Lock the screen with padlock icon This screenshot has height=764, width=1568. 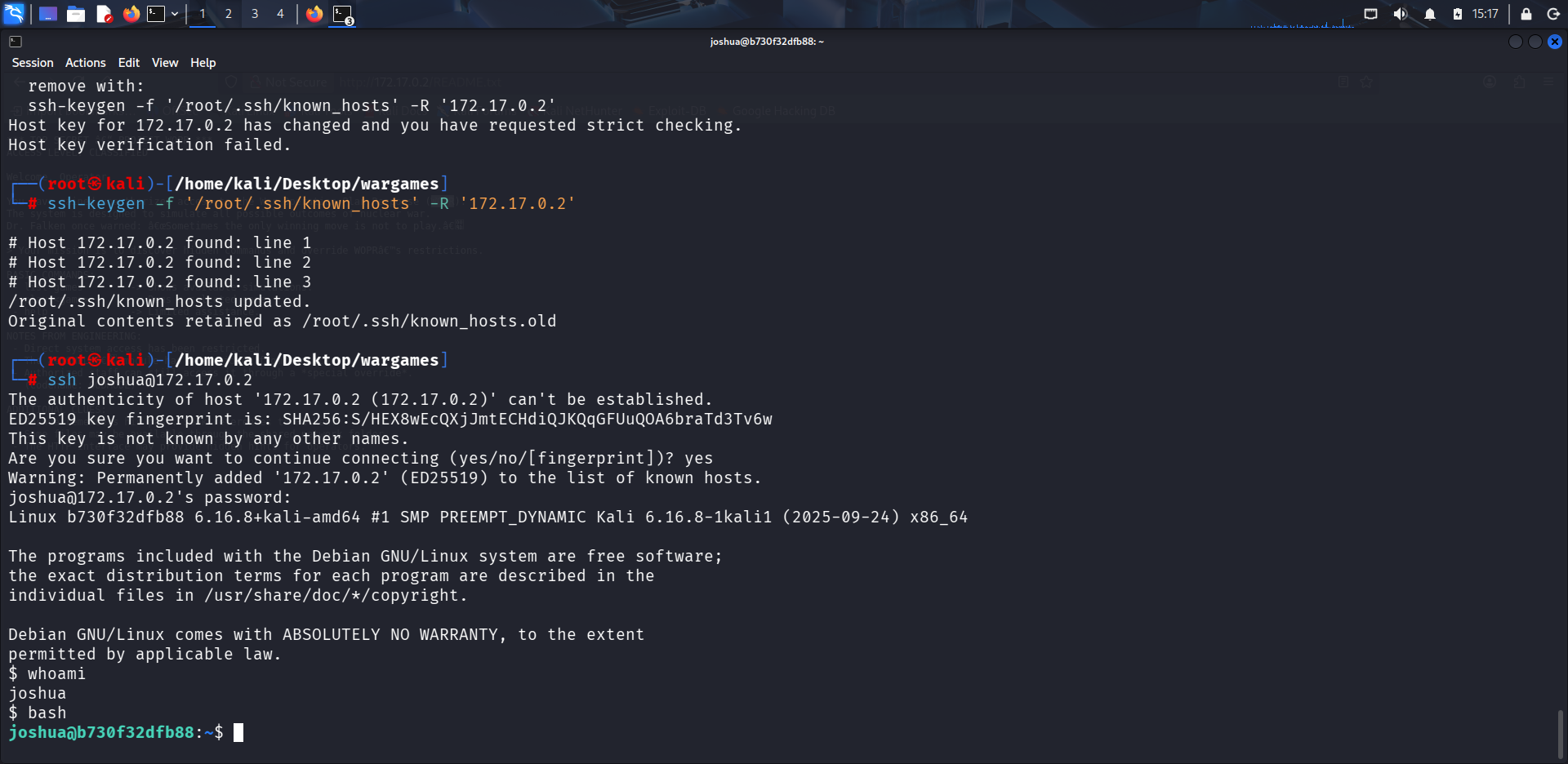click(1526, 14)
